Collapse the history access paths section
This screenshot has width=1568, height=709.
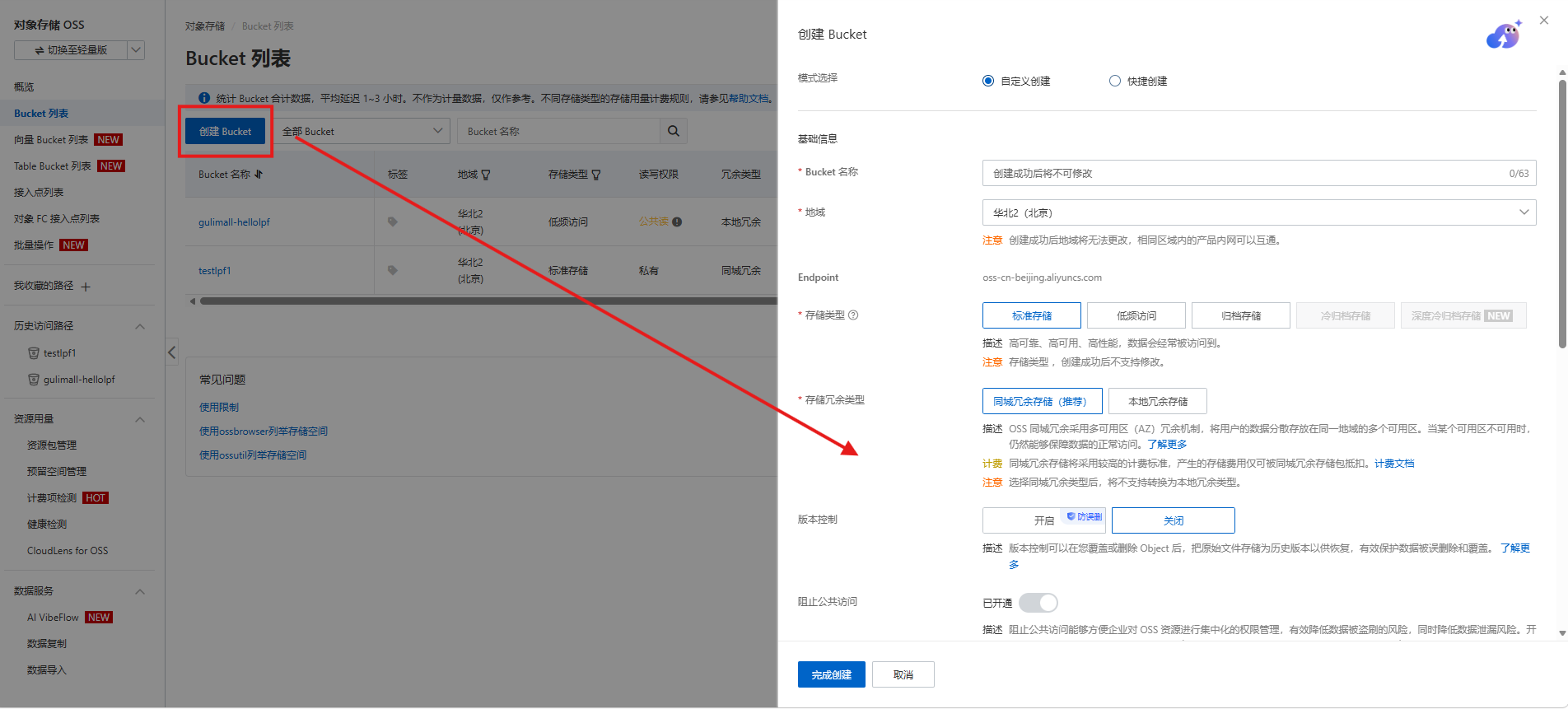pyautogui.click(x=140, y=327)
